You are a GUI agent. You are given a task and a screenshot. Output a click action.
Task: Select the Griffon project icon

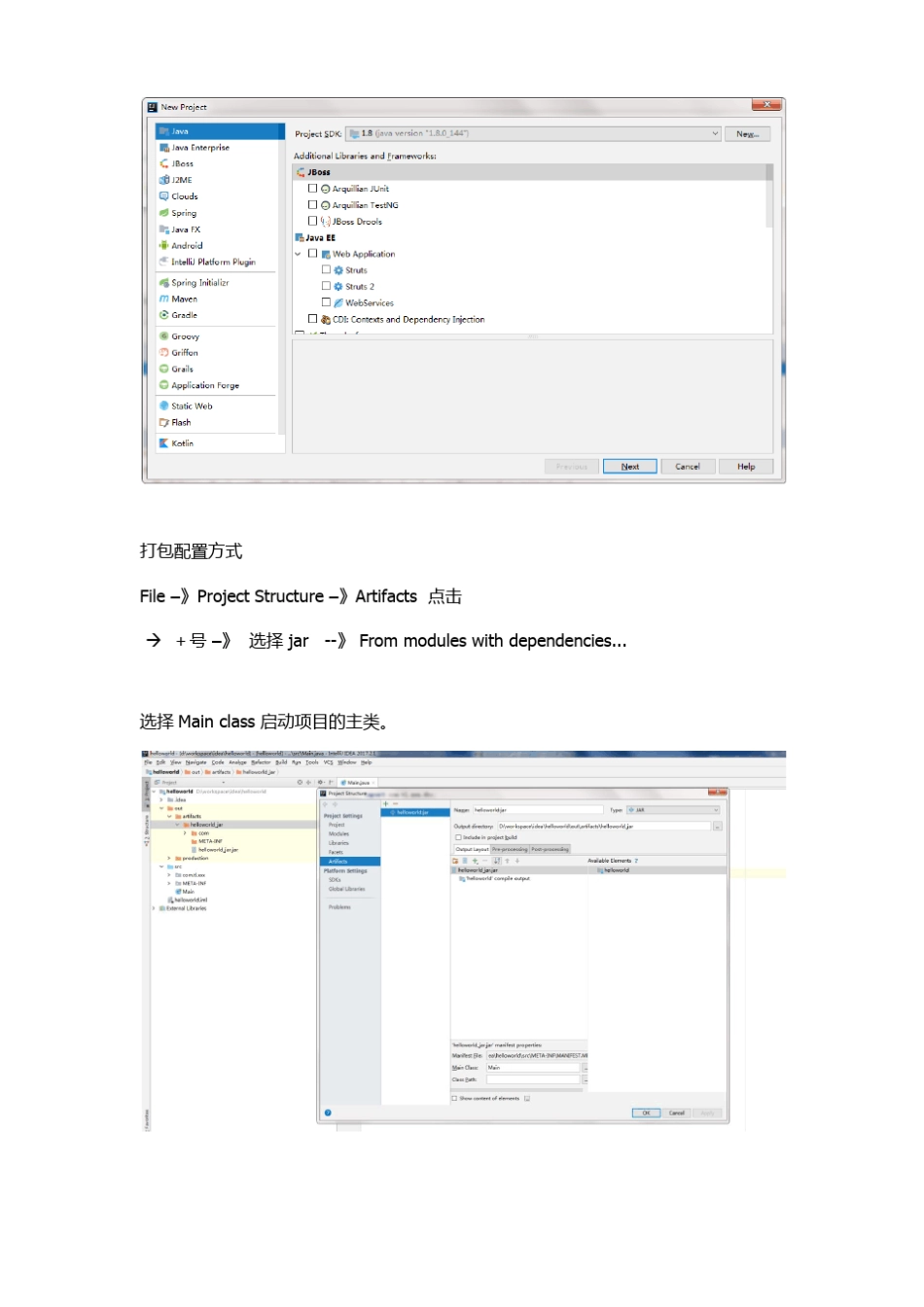pyautogui.click(x=164, y=352)
